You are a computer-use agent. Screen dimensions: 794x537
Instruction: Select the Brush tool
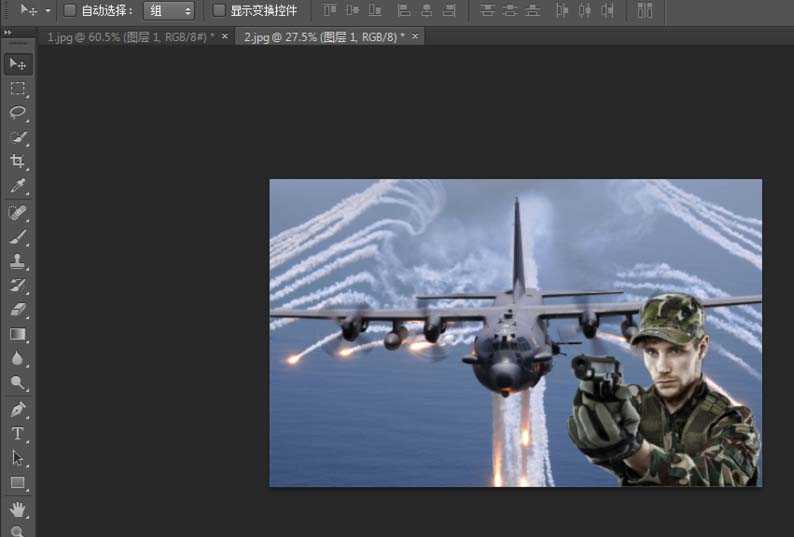tap(18, 238)
